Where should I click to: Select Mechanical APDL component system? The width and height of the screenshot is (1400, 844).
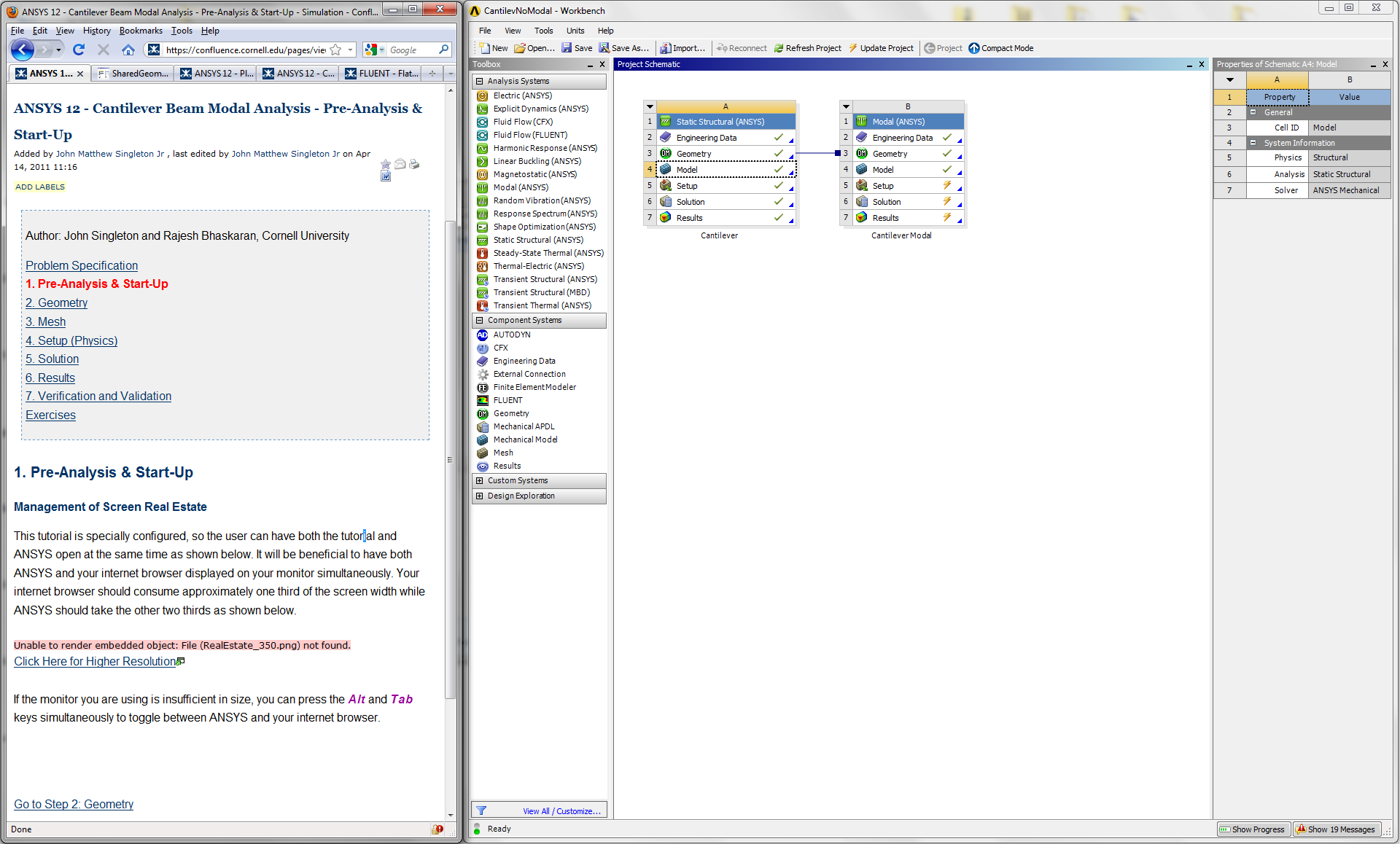click(x=524, y=426)
